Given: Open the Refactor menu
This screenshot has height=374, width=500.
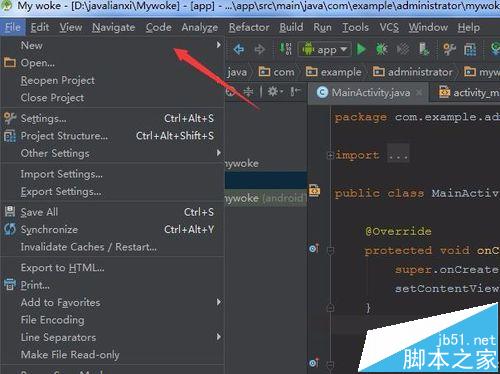Looking at the screenshot, I should (249, 27).
